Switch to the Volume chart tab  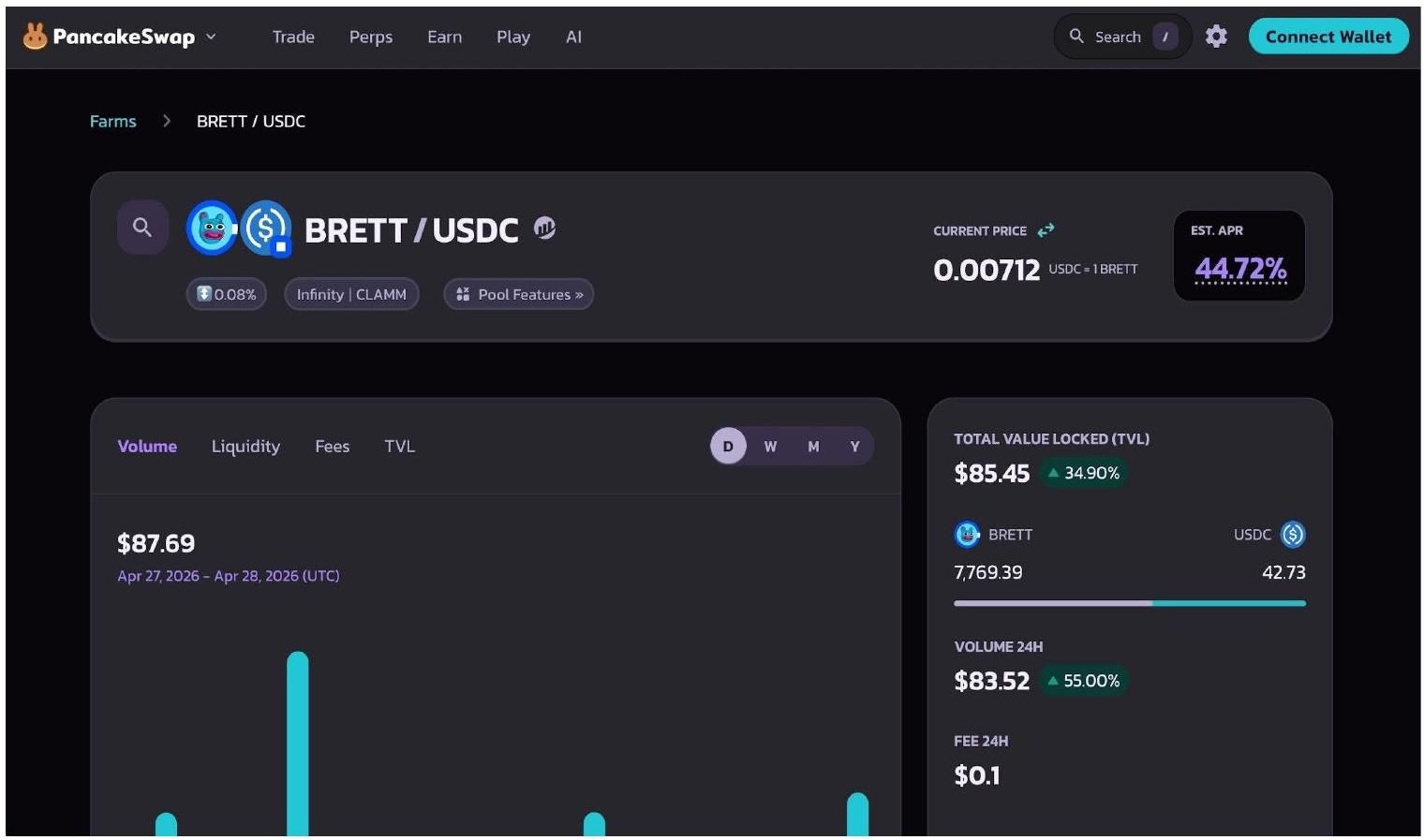click(x=147, y=446)
